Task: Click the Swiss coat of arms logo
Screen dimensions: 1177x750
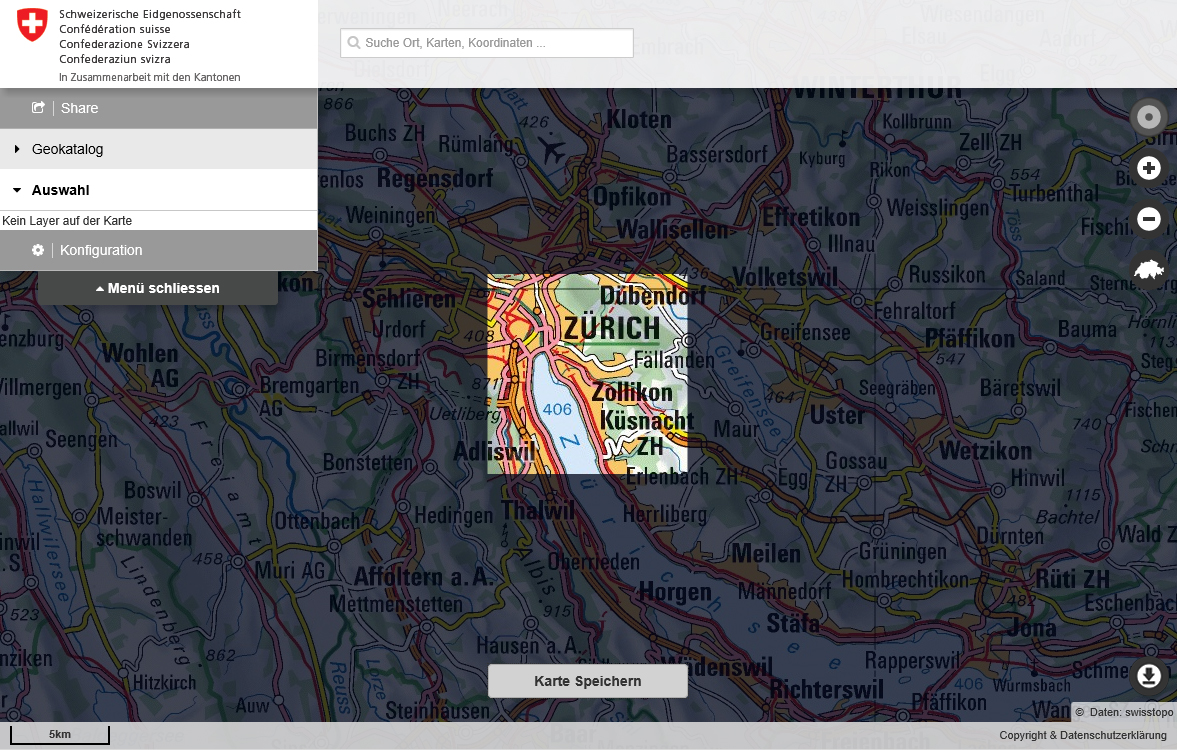Action: 32,25
